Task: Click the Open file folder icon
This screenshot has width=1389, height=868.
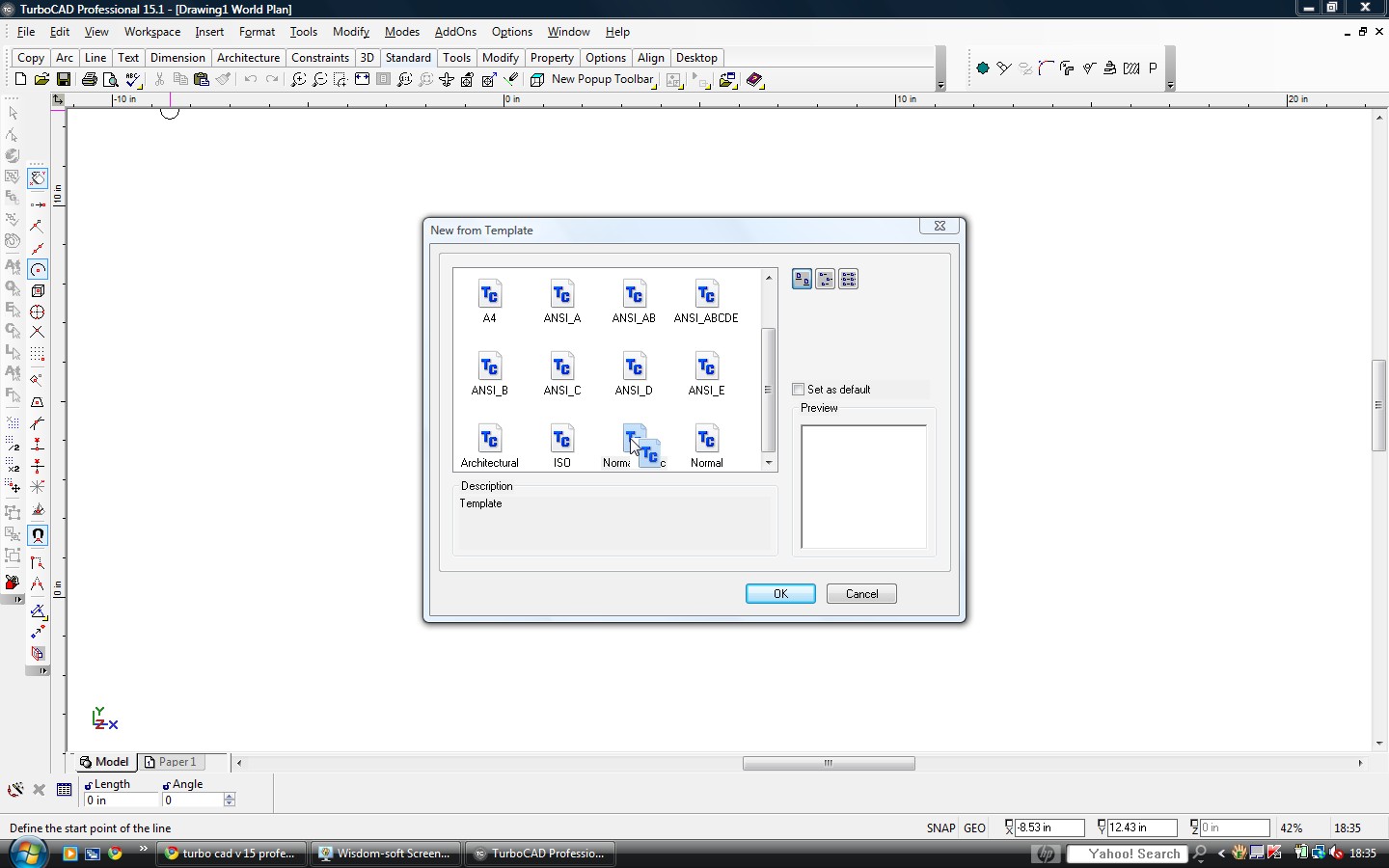Action: tap(41, 80)
